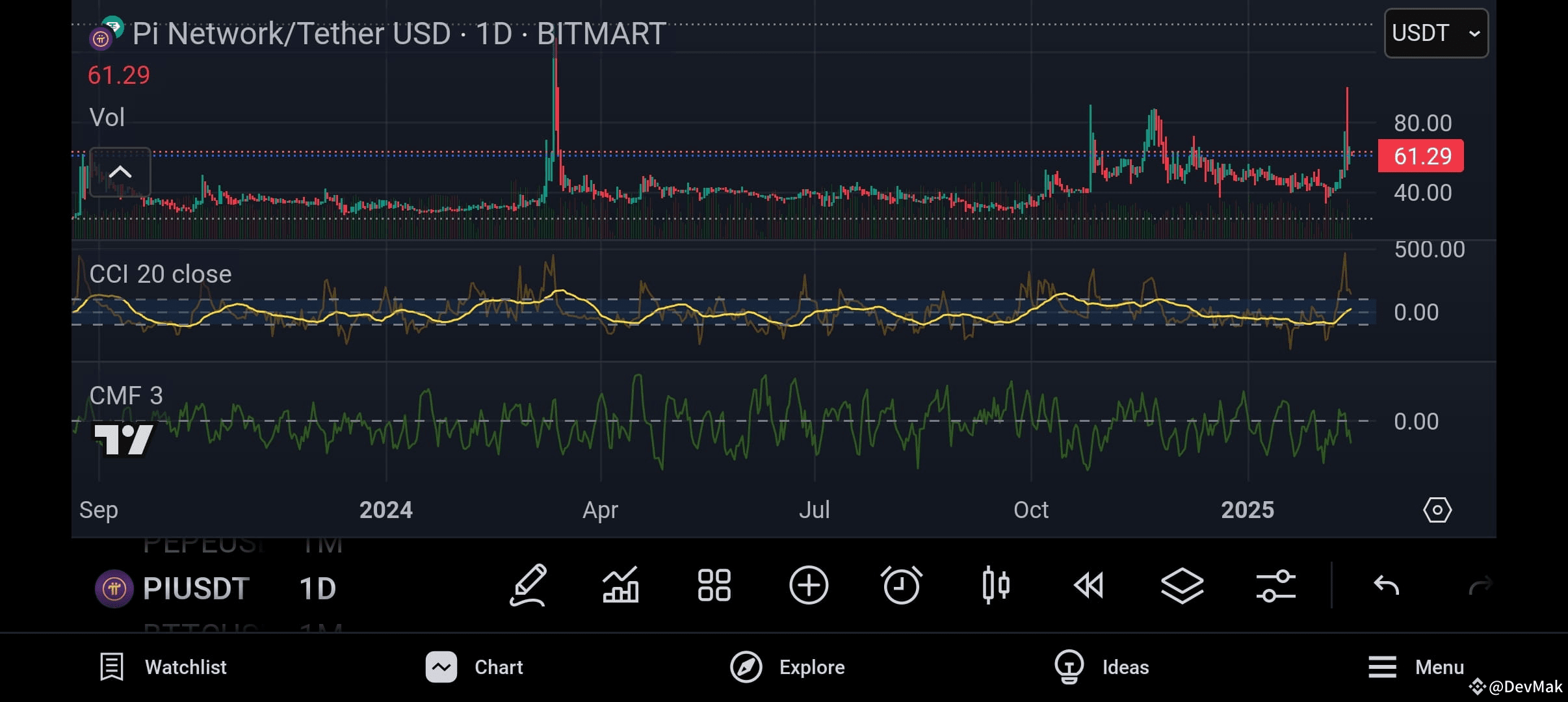Open the drawing tools panel

[530, 585]
